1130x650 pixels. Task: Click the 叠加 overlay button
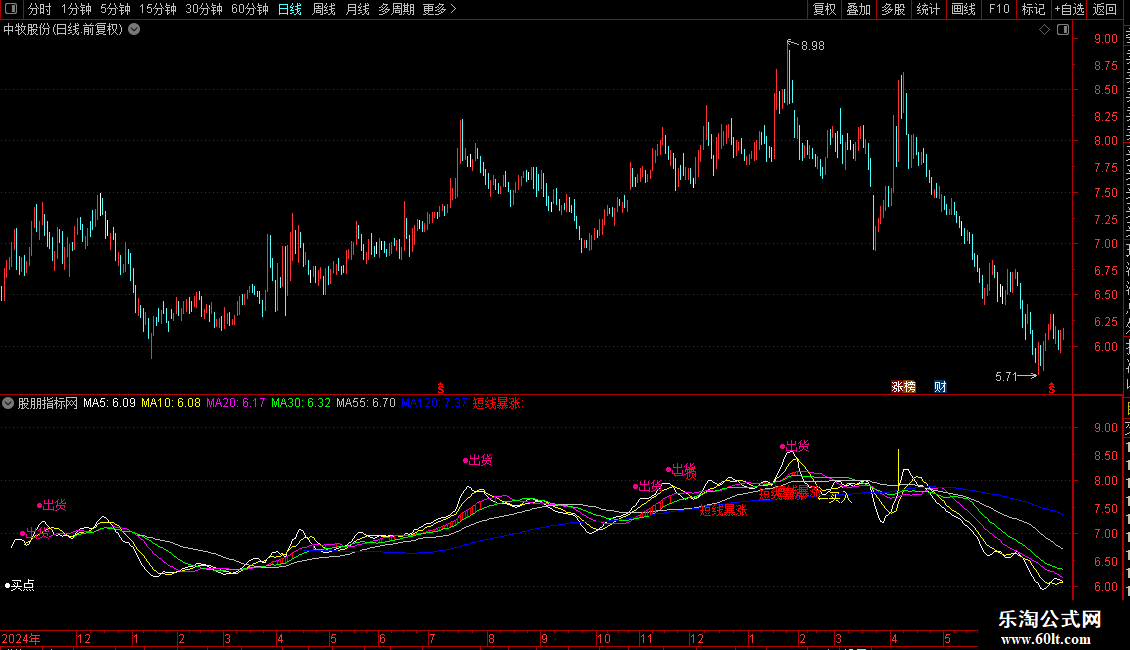tap(858, 9)
